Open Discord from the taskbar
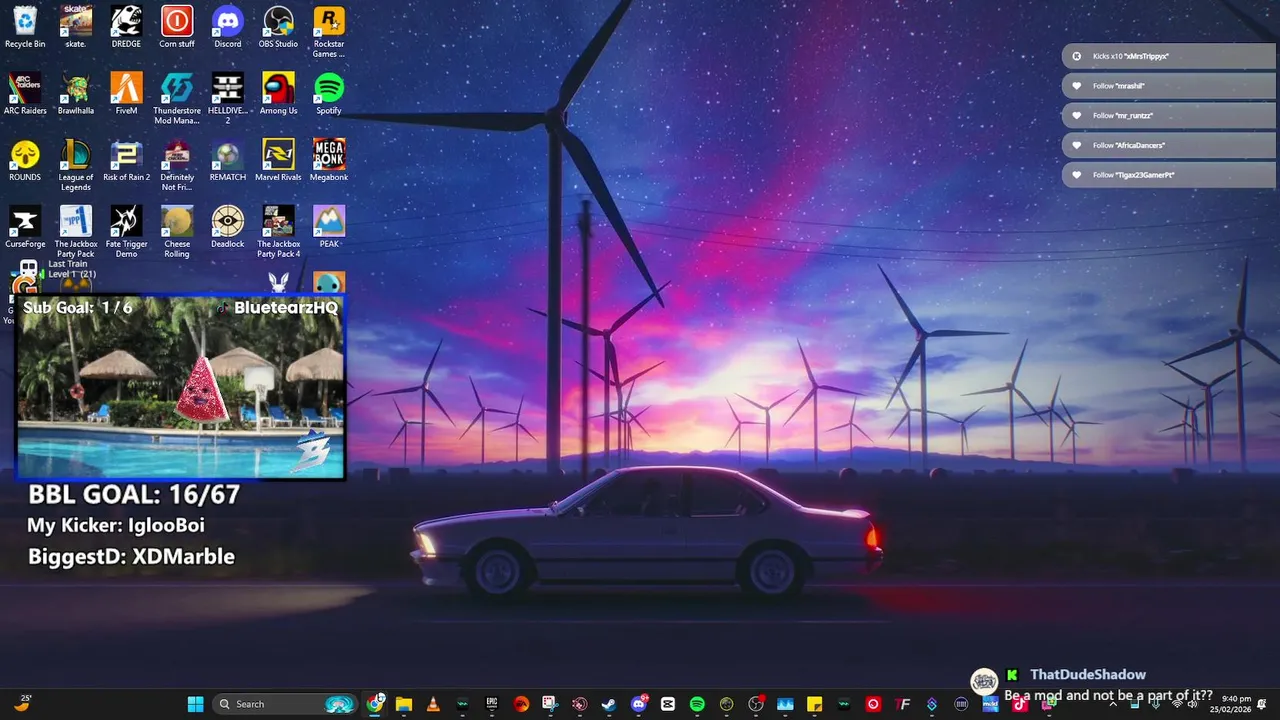The image size is (1280, 720). 639,704
